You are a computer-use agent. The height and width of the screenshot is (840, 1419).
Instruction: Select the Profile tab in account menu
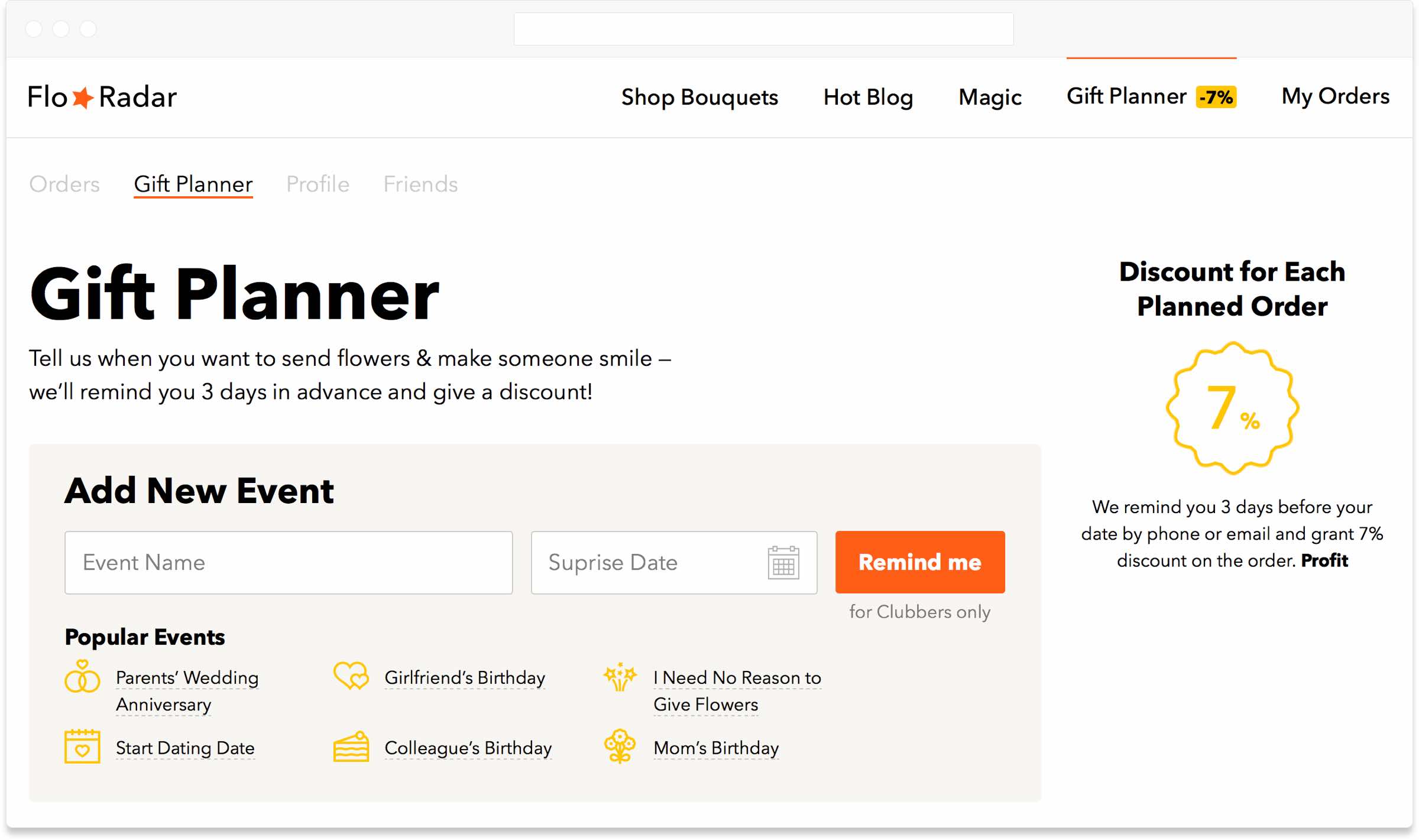tap(316, 184)
